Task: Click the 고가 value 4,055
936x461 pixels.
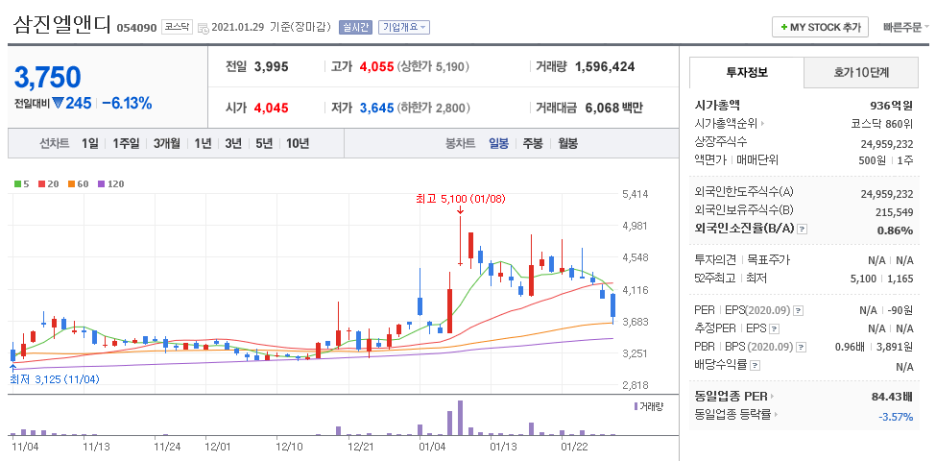Action: coord(376,67)
